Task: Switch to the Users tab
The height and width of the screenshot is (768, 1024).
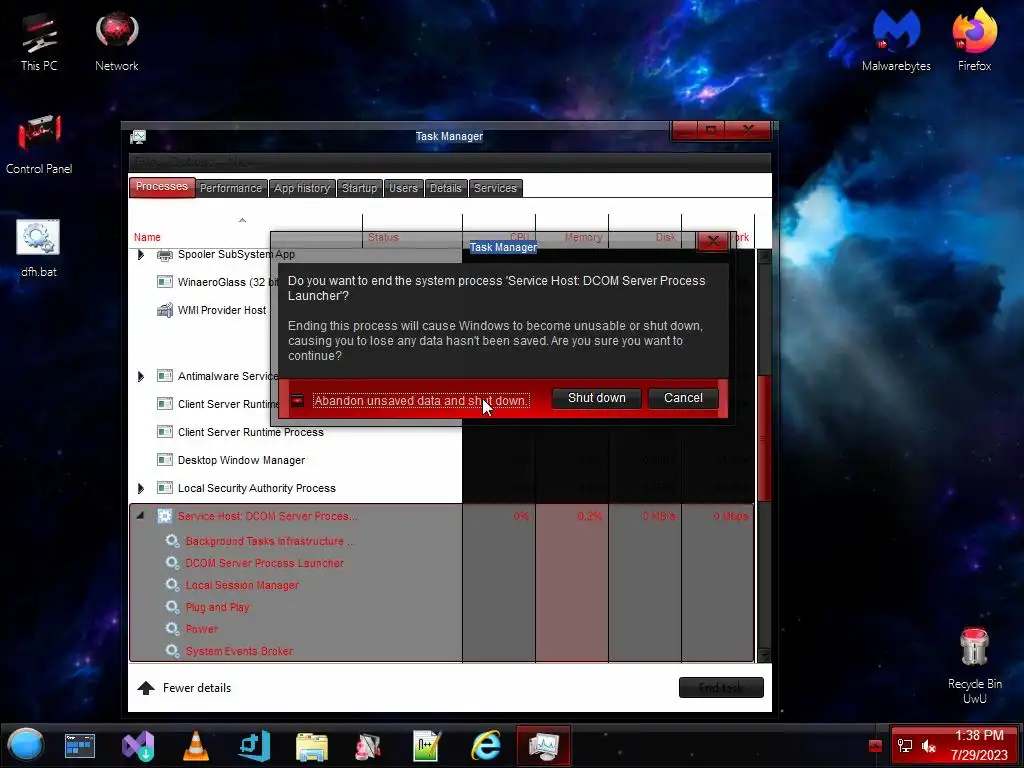Action: tap(403, 188)
